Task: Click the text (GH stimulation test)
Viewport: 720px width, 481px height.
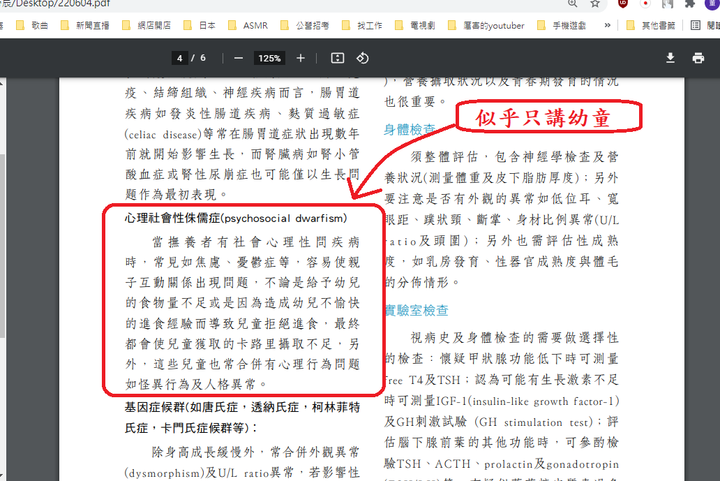Action: click(x=533, y=422)
